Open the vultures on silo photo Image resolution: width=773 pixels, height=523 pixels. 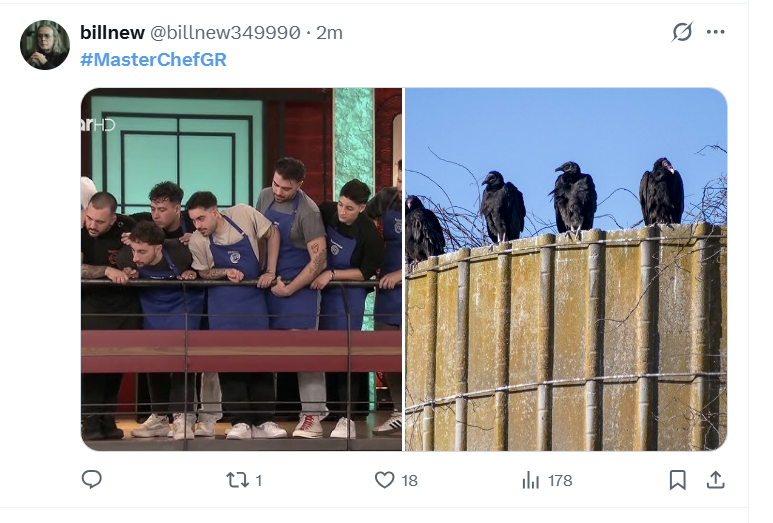point(566,269)
